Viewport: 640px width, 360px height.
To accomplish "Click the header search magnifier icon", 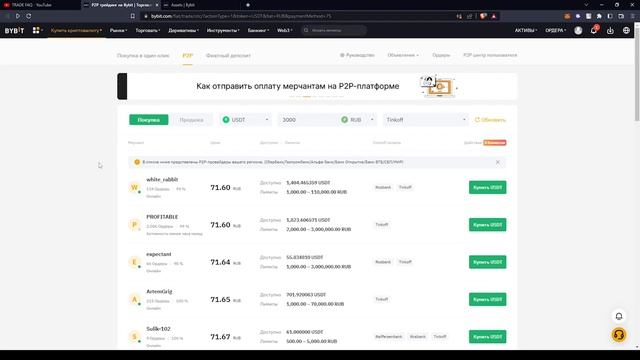I will pyautogui.click(x=306, y=30).
